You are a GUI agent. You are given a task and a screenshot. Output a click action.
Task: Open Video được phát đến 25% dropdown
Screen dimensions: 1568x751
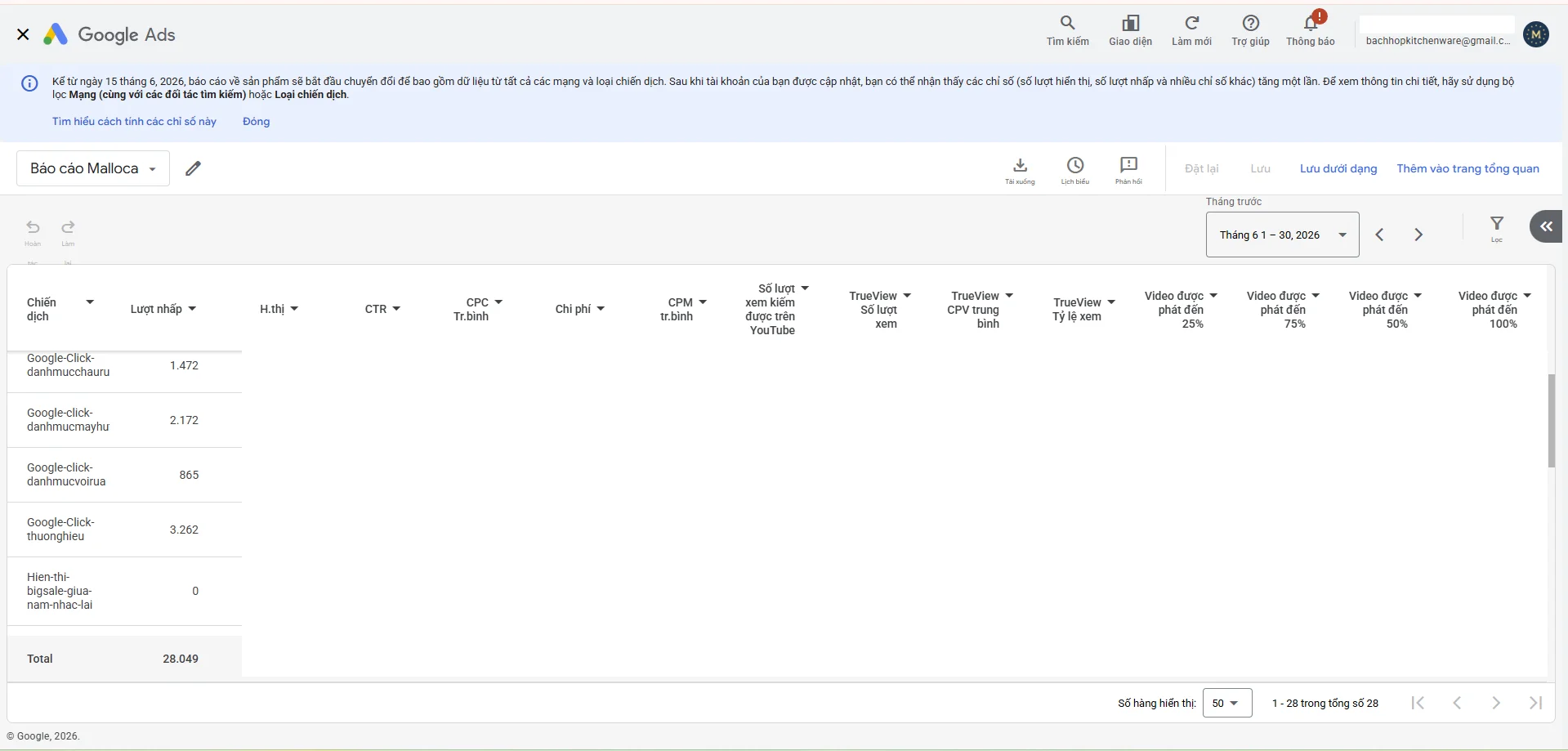(x=1213, y=296)
